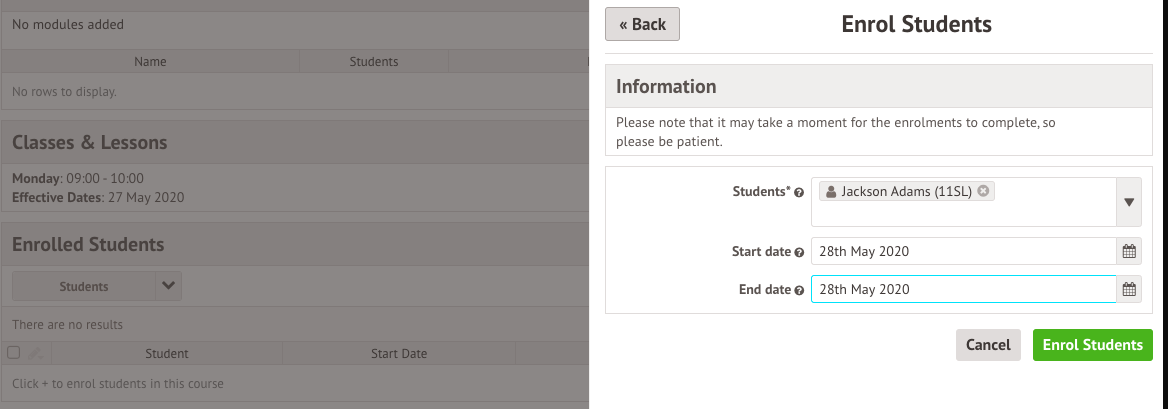Viewport: 1168px width, 409px height.
Task: Click the help icon beside End date
Action: coord(799,290)
